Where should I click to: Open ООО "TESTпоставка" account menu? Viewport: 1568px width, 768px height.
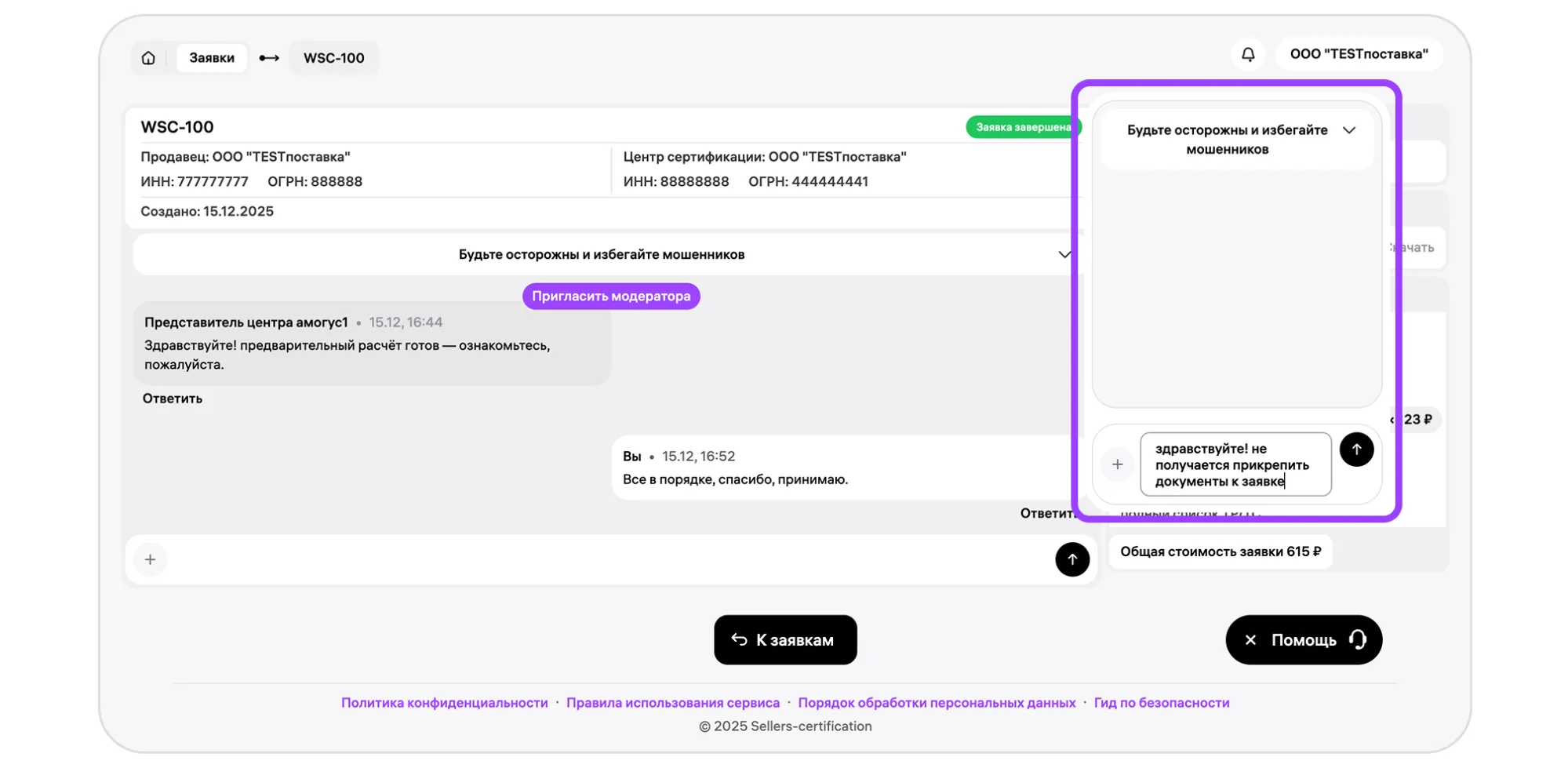1359,54
